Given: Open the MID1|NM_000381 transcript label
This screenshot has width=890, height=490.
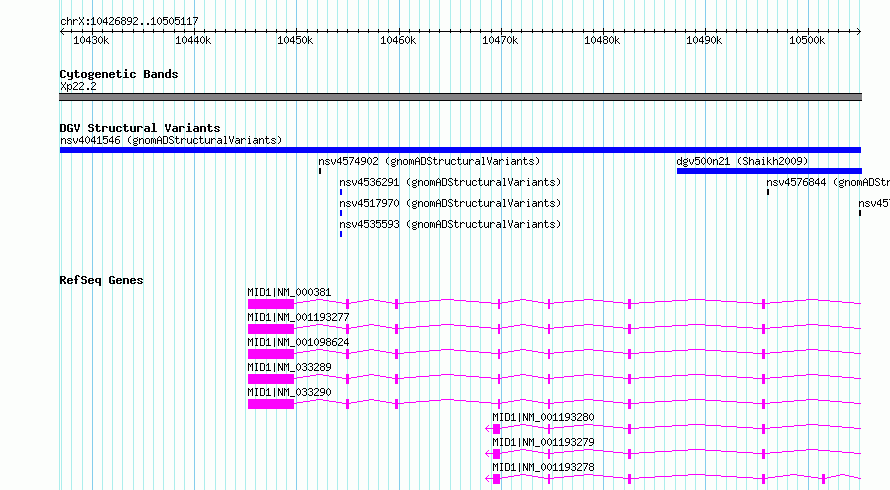Looking at the screenshot, I should 289,292.
